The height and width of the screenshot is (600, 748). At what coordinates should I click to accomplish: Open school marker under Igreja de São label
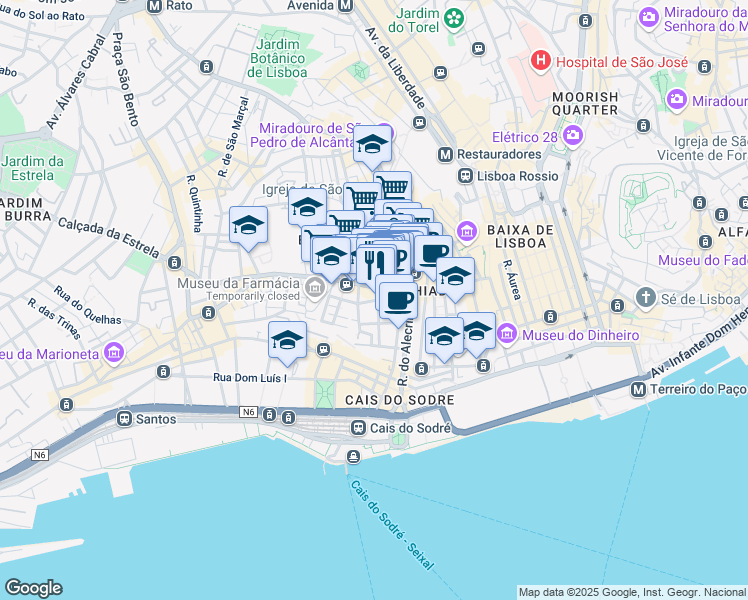[x=307, y=209]
